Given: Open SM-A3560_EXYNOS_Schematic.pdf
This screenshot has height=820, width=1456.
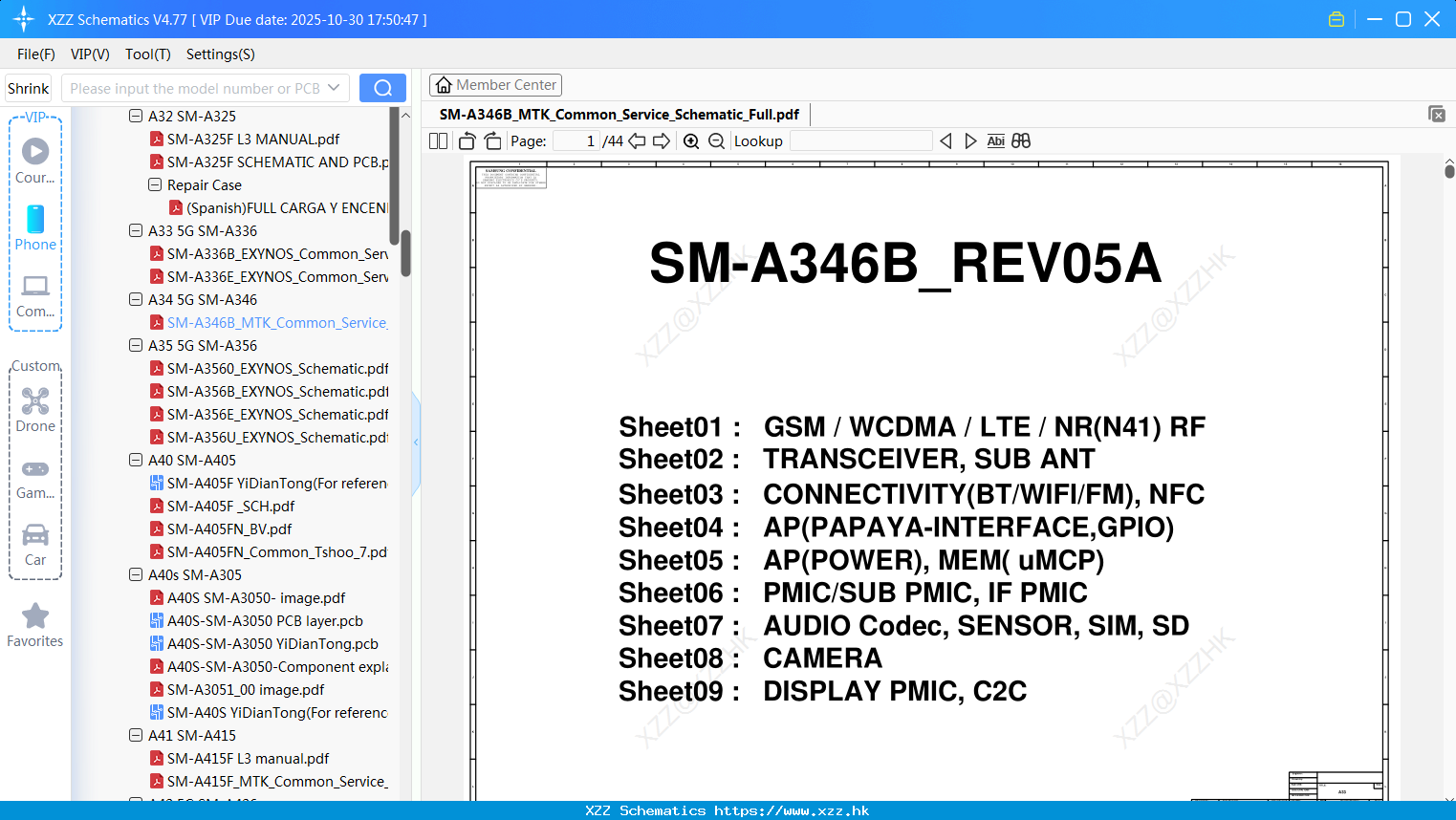Looking at the screenshot, I should coord(277,368).
